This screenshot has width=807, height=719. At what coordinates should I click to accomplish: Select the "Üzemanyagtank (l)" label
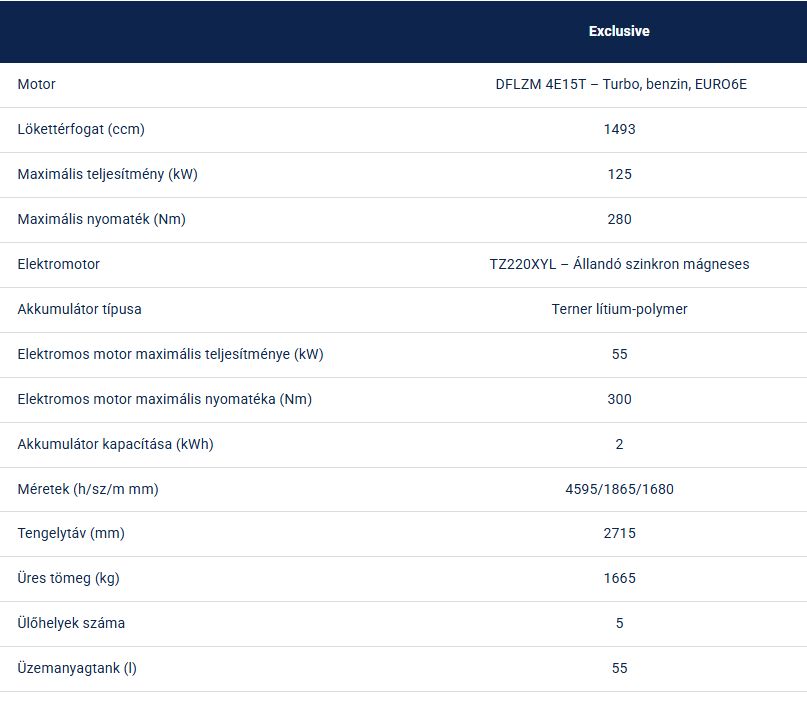[x=77, y=669]
